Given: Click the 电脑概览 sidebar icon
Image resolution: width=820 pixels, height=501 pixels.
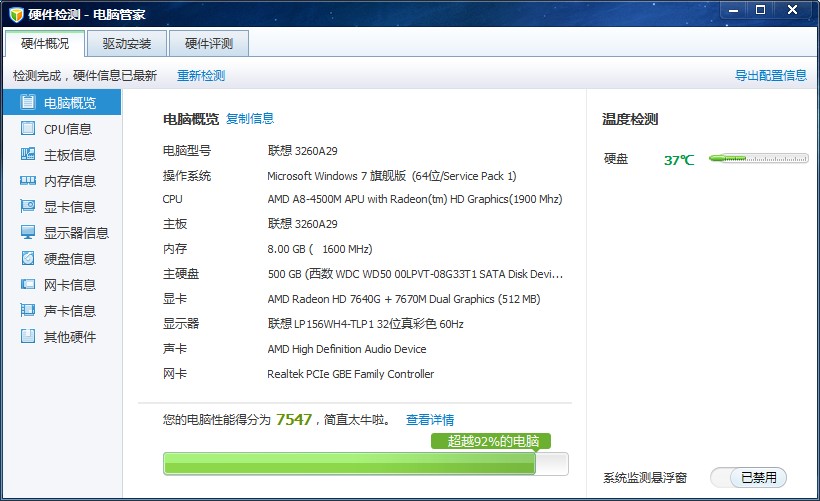Looking at the screenshot, I should click(28, 102).
